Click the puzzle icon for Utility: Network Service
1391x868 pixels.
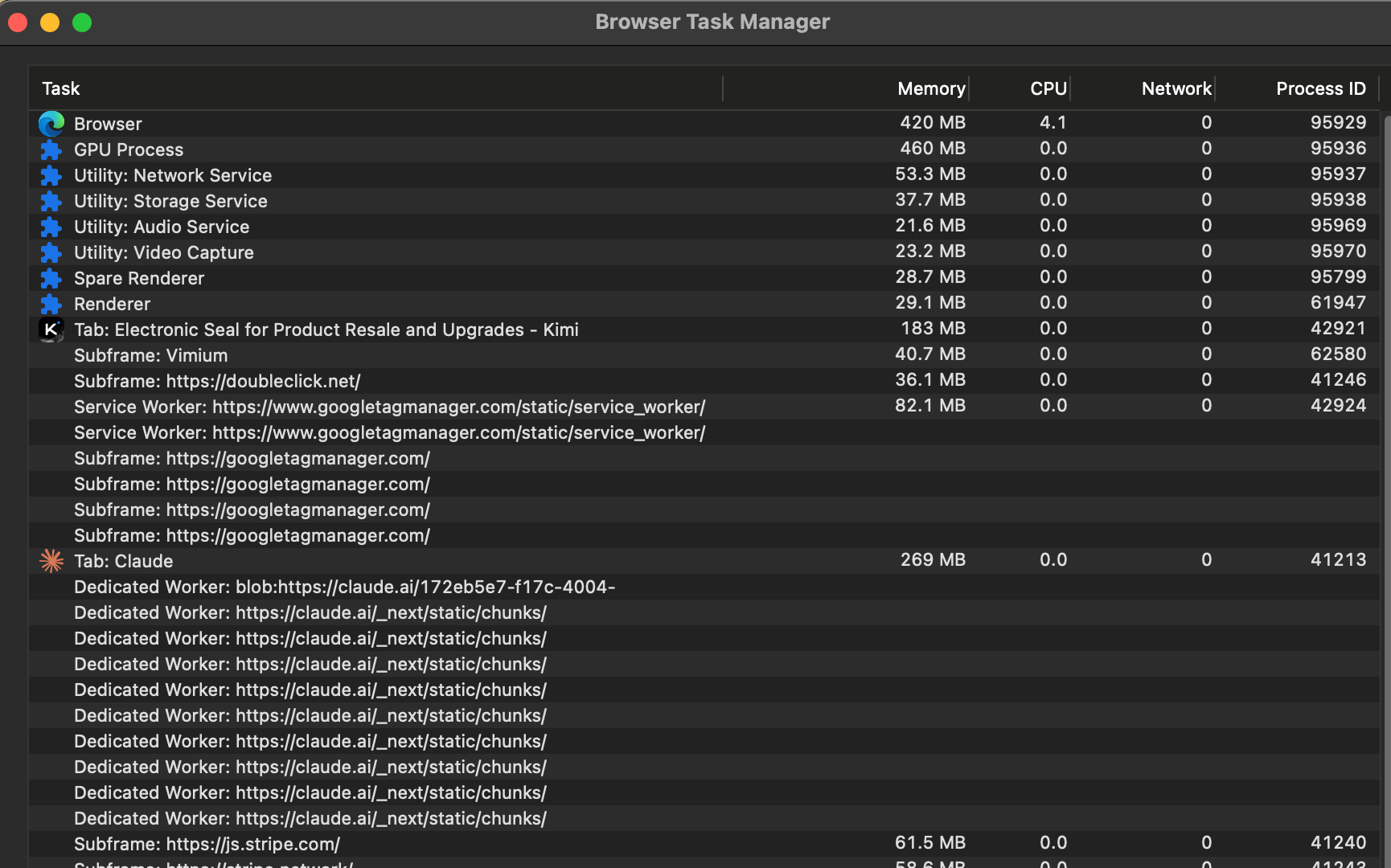coord(51,175)
